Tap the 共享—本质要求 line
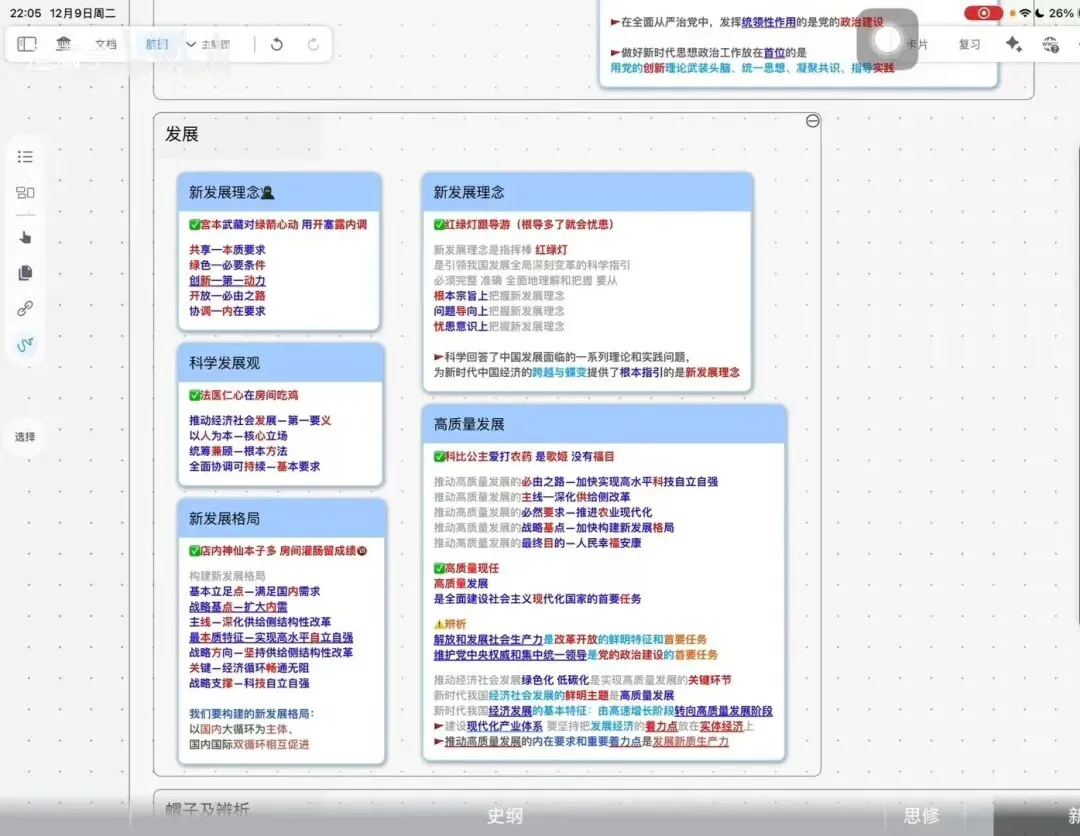The width and height of the screenshot is (1080, 836). pyautogui.click(x=227, y=250)
